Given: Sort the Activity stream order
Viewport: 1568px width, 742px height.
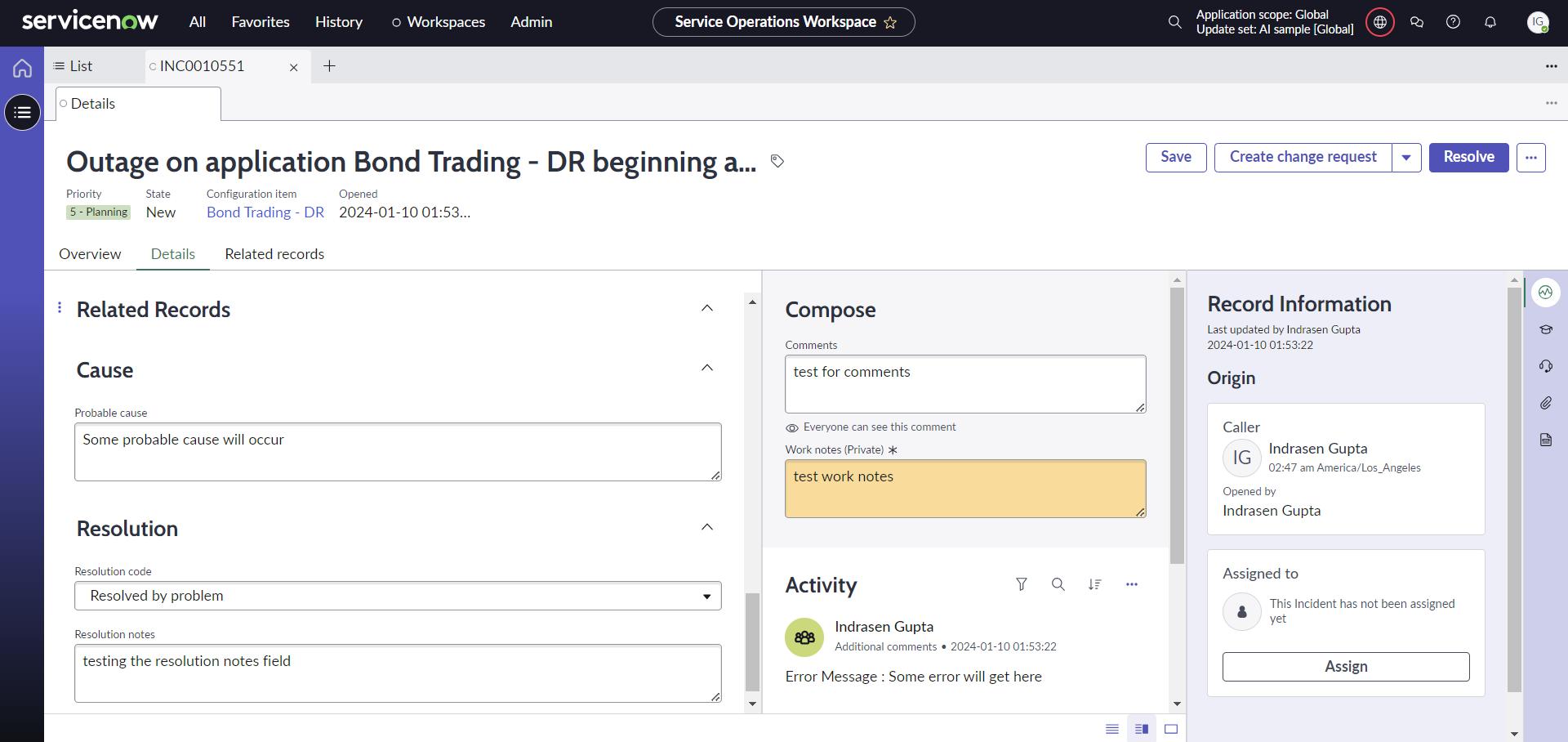Looking at the screenshot, I should [x=1094, y=584].
